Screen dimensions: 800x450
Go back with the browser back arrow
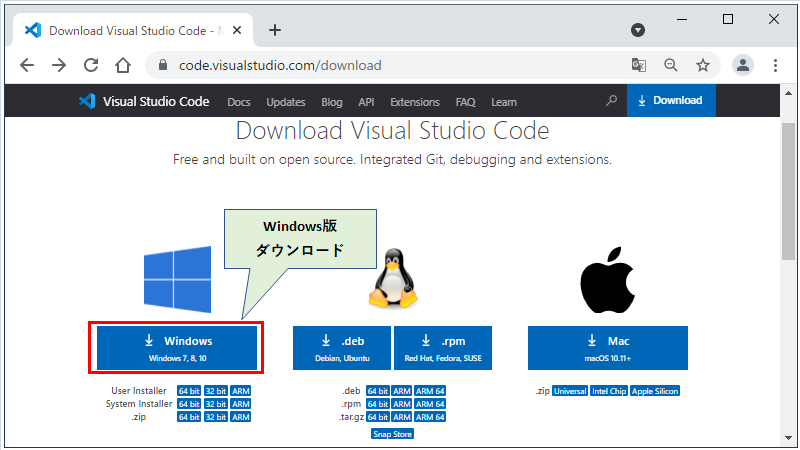coord(27,66)
